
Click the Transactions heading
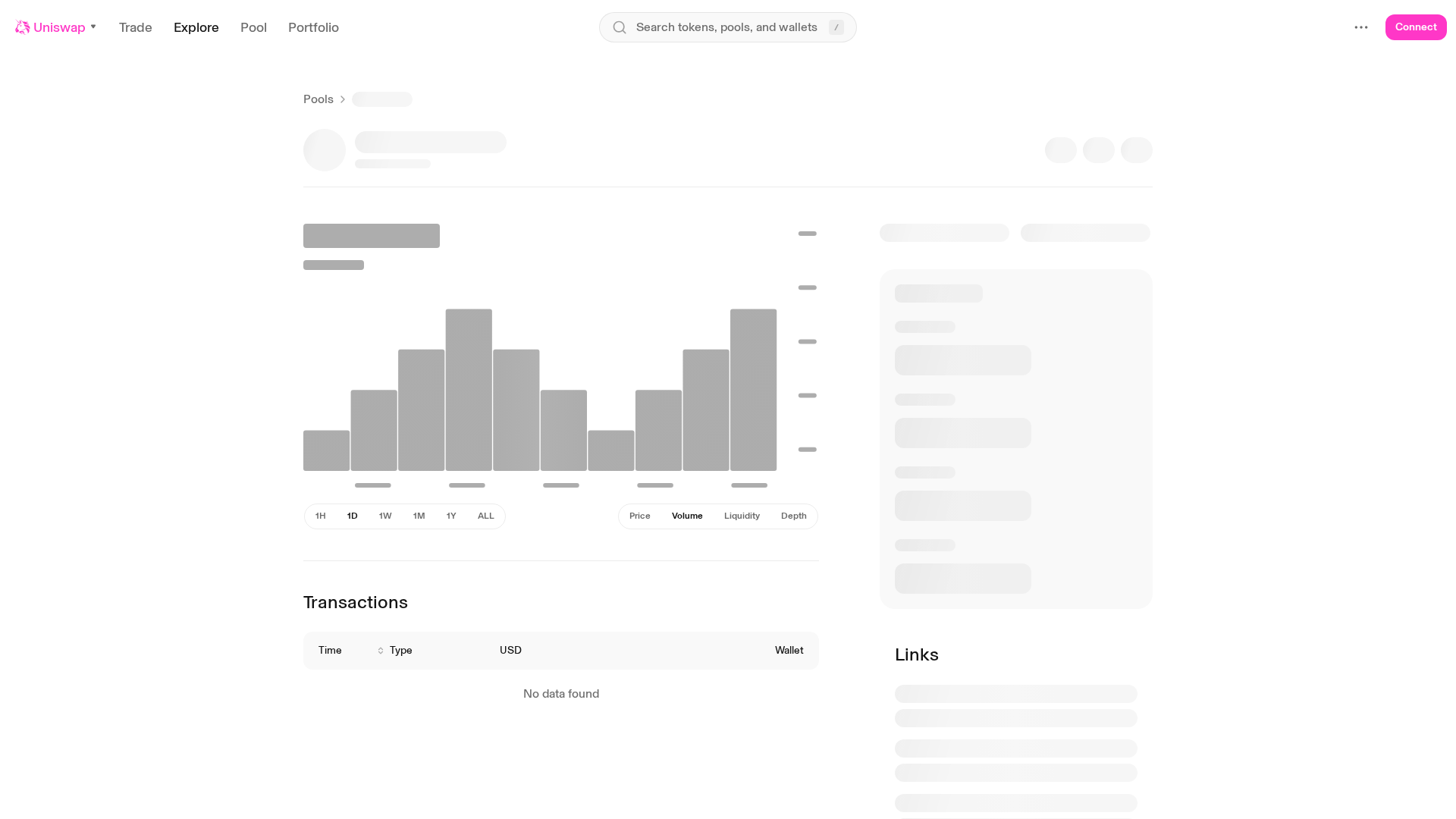pos(356,602)
